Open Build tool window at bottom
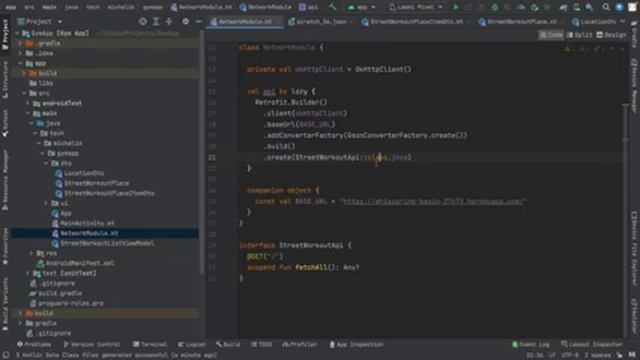640x360 pixels. tap(229, 344)
